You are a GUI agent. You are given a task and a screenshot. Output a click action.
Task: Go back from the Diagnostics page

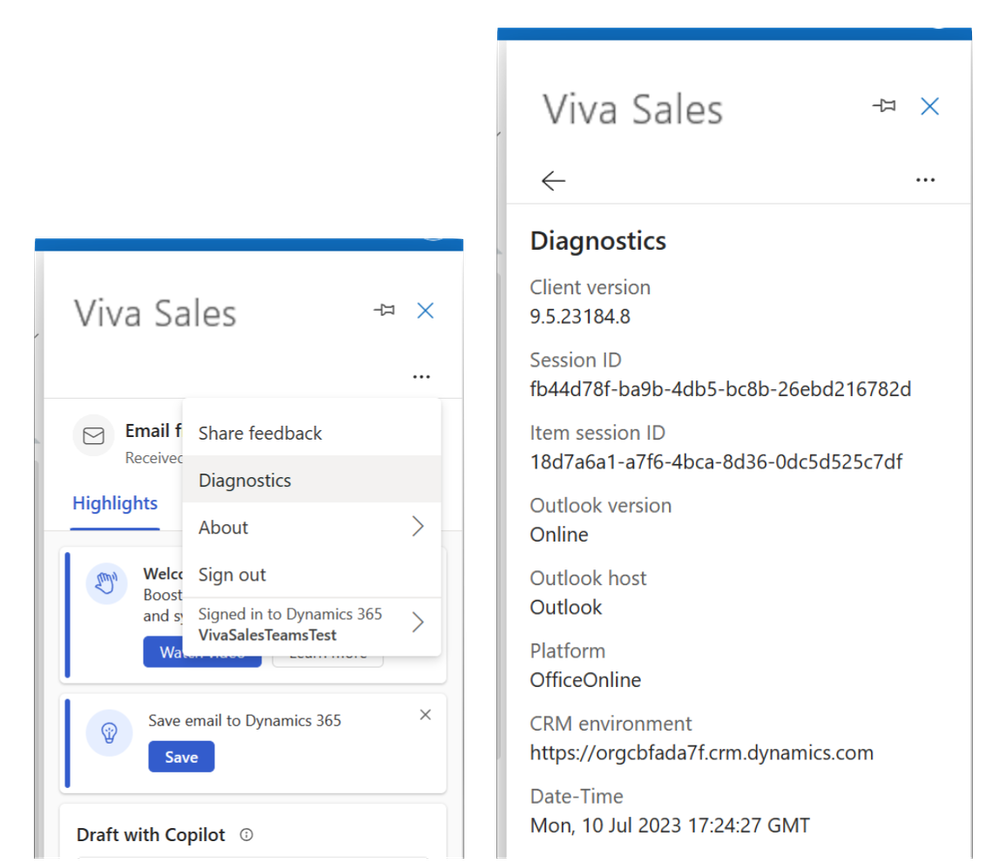pyautogui.click(x=553, y=181)
